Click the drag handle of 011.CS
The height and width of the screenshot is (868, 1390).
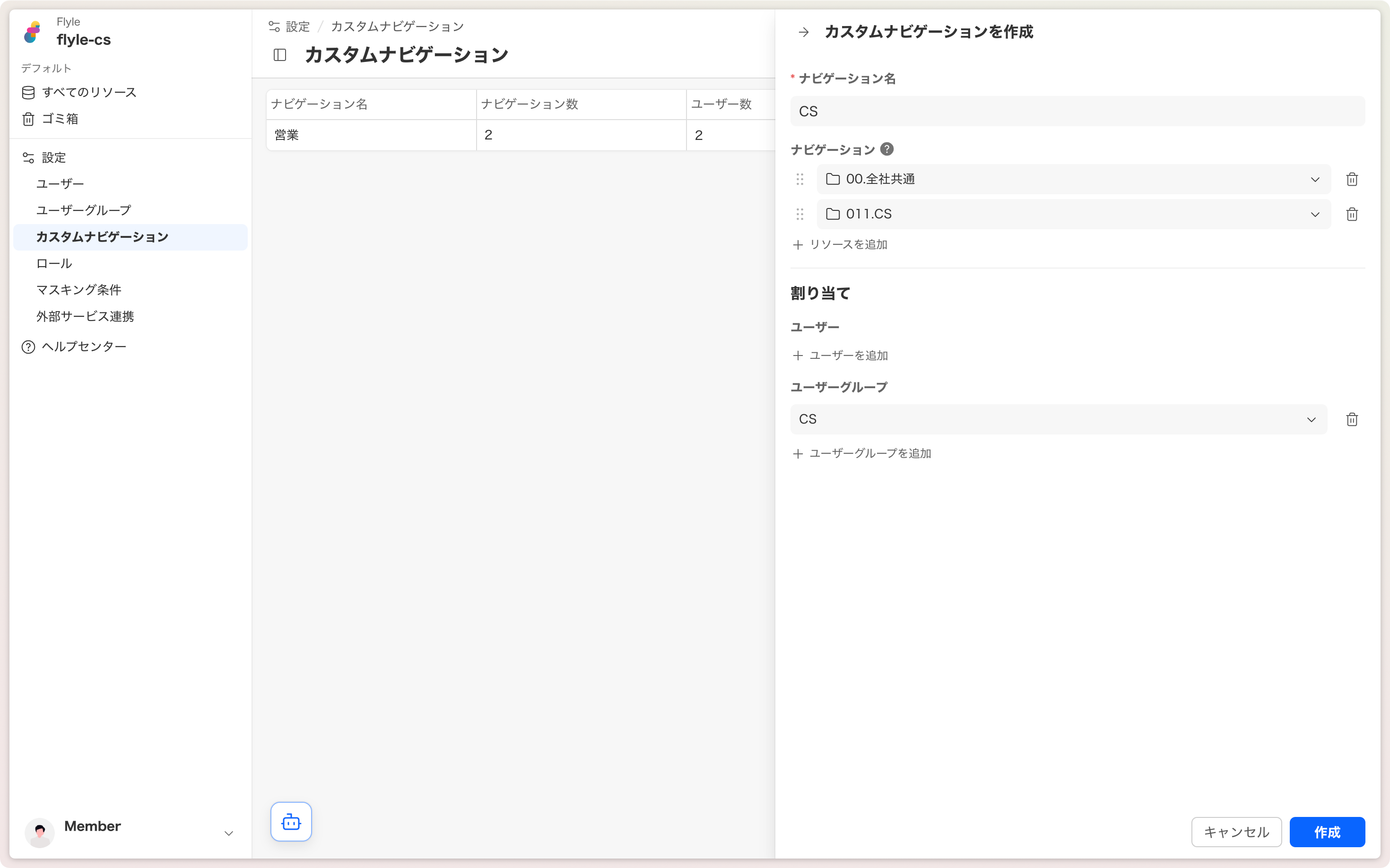point(800,214)
